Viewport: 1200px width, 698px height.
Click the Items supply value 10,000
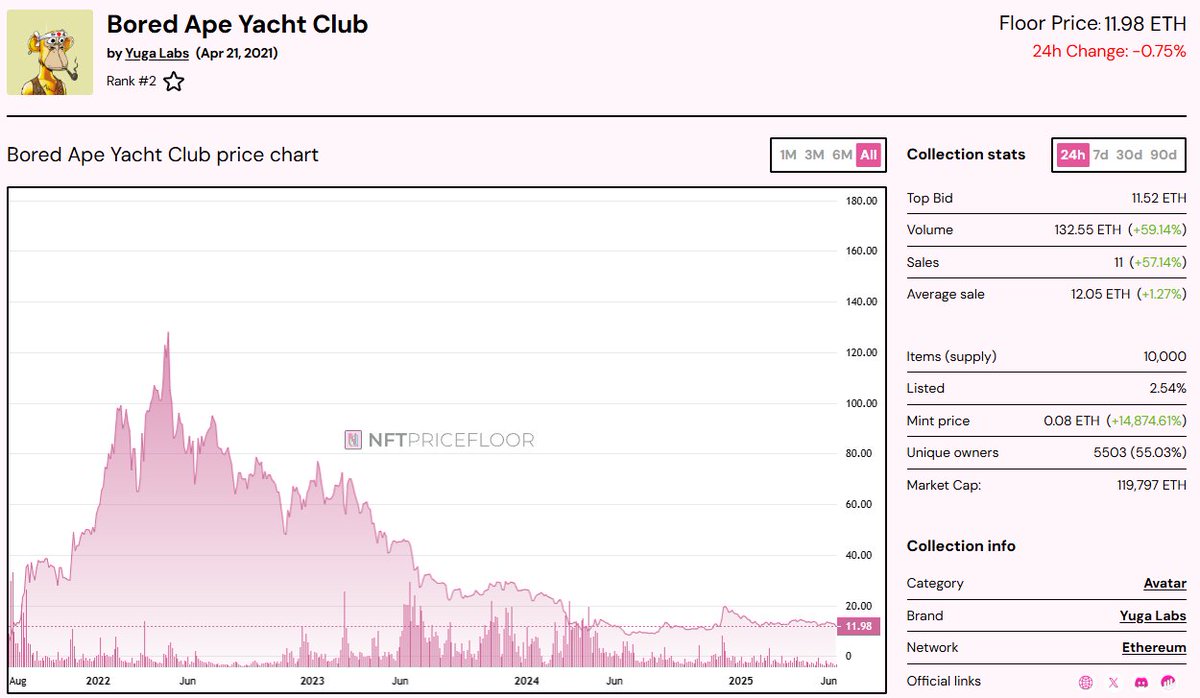[x=1165, y=356]
